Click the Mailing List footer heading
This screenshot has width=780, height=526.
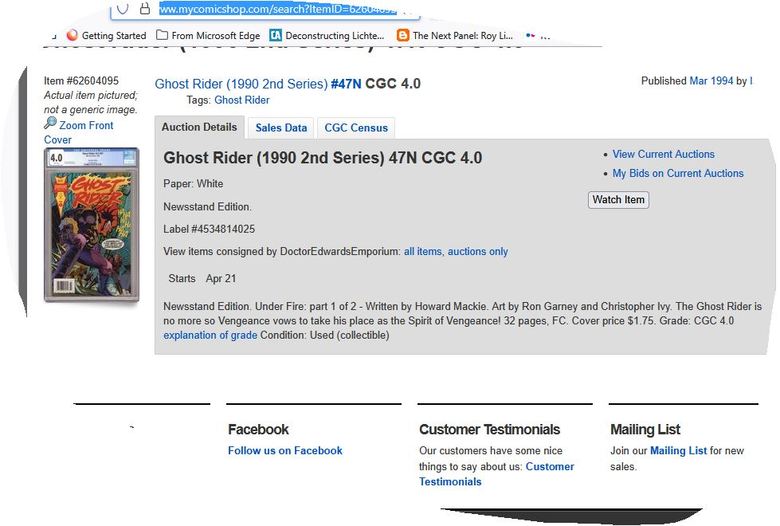645,429
